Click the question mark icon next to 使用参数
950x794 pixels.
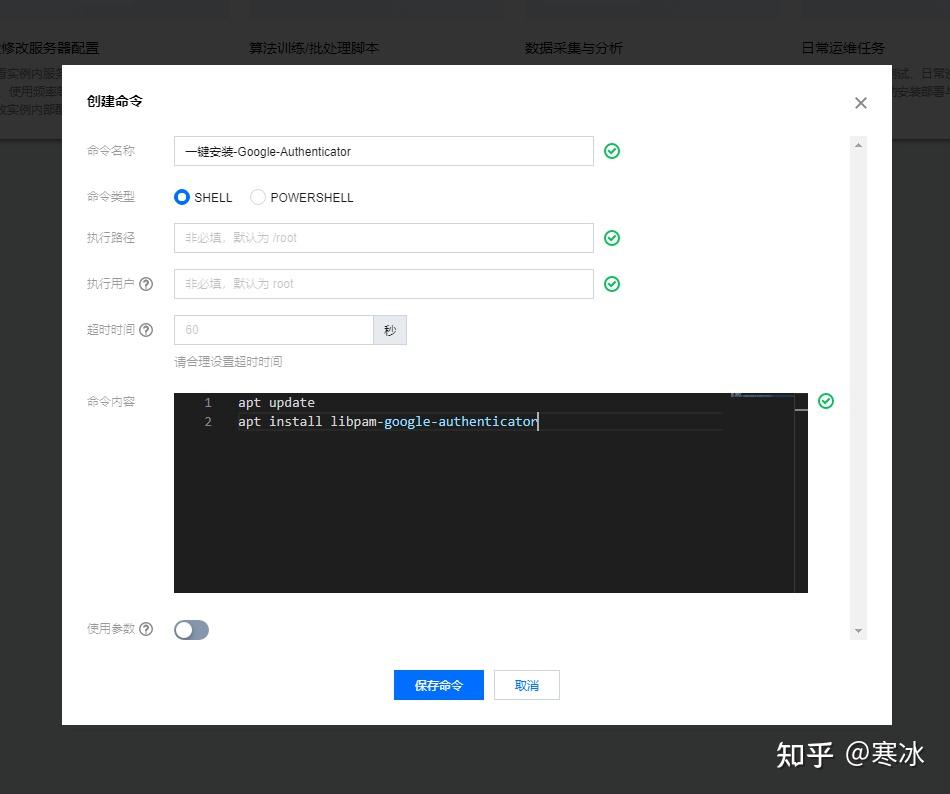[x=147, y=629]
